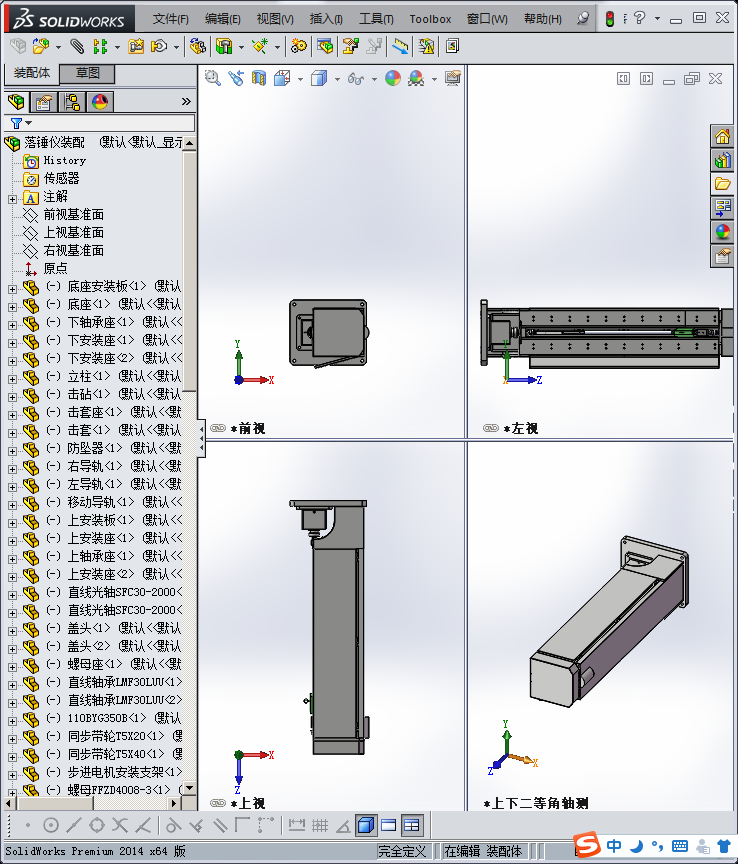
Task: Expand the 注解 folder in the tree
Action: tap(13, 199)
